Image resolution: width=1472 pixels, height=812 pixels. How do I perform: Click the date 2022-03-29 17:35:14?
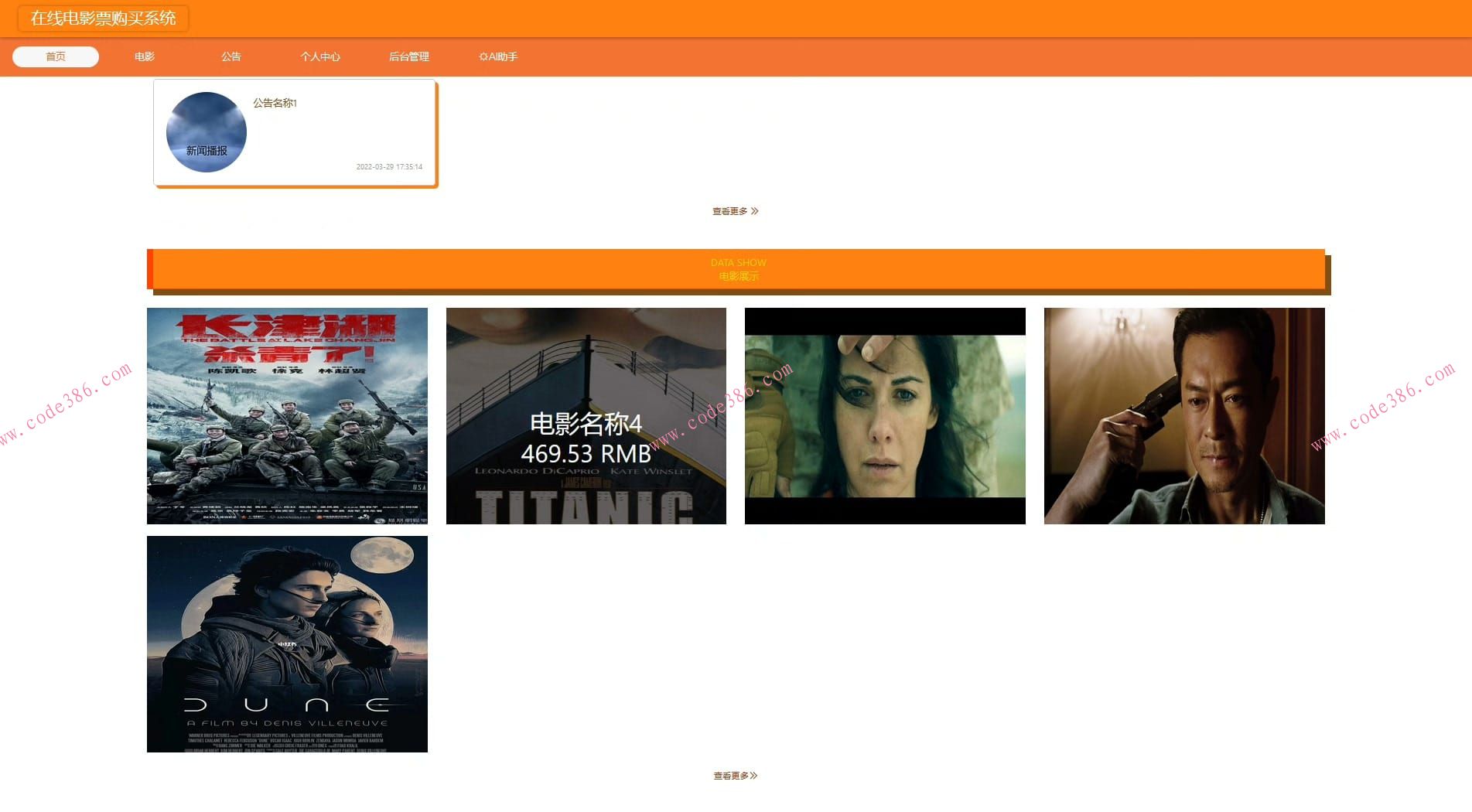389,166
